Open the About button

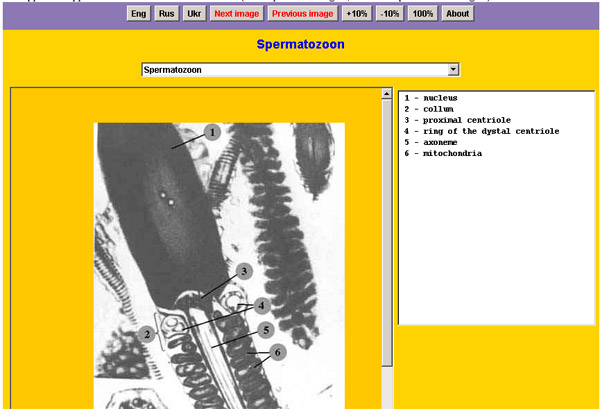tap(457, 14)
